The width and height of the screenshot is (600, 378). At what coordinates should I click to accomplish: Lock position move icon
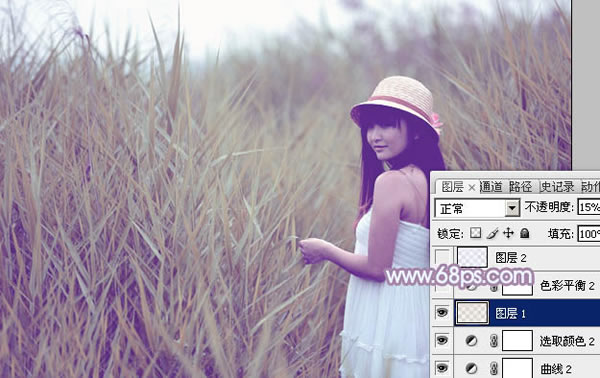tap(508, 233)
